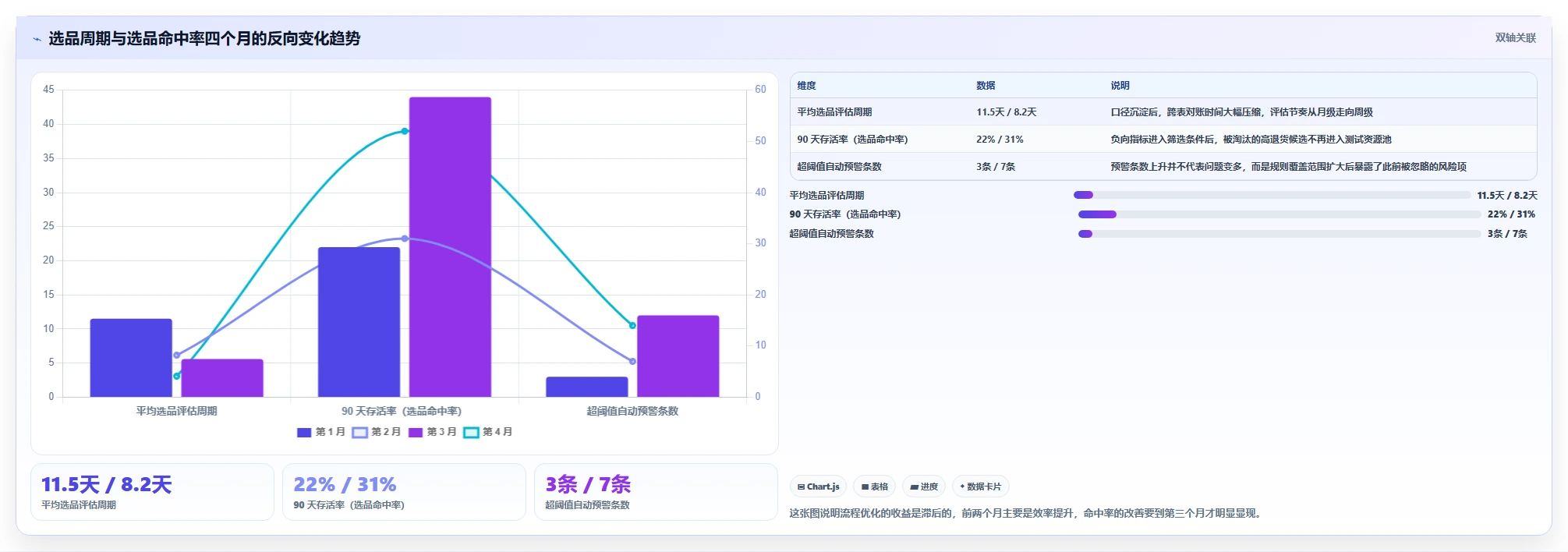Click KPI card caption 超阈值自动预警条数
This screenshot has height=552, width=1568.
pos(587,505)
